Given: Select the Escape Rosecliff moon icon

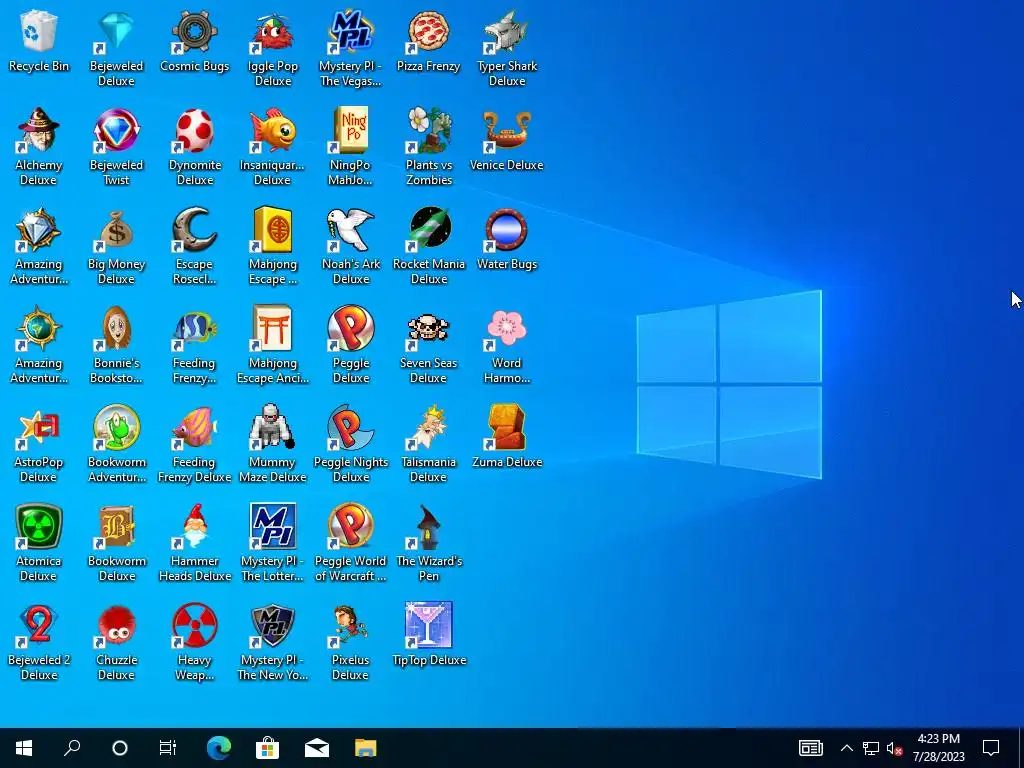Looking at the screenshot, I should (195, 229).
